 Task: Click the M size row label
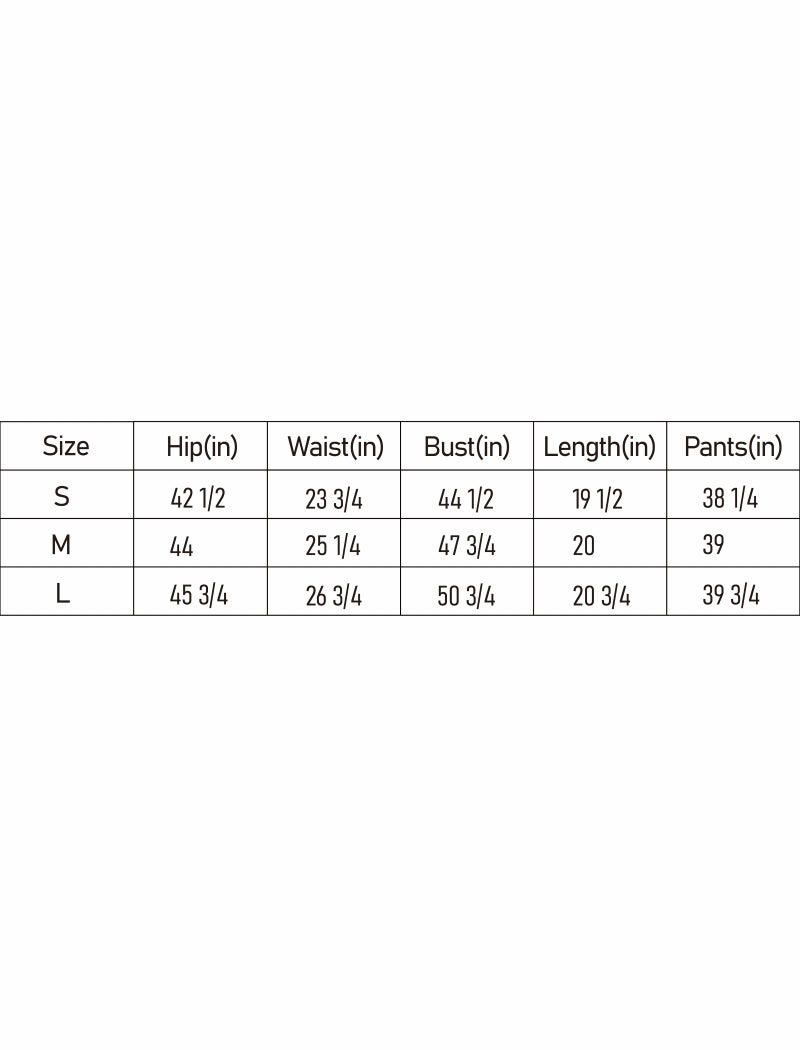pyautogui.click(x=61, y=545)
